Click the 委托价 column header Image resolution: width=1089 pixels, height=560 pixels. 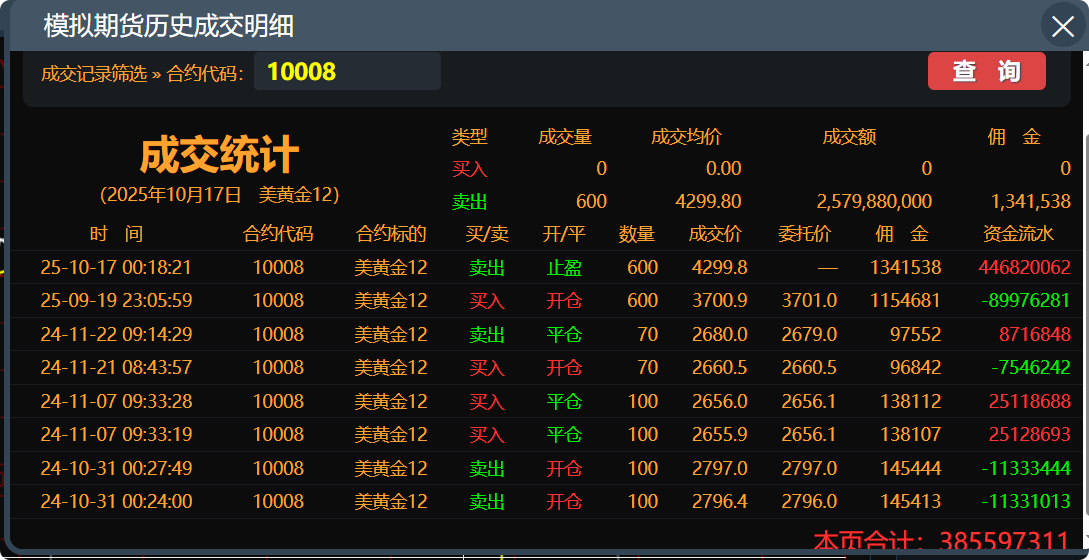point(805,234)
